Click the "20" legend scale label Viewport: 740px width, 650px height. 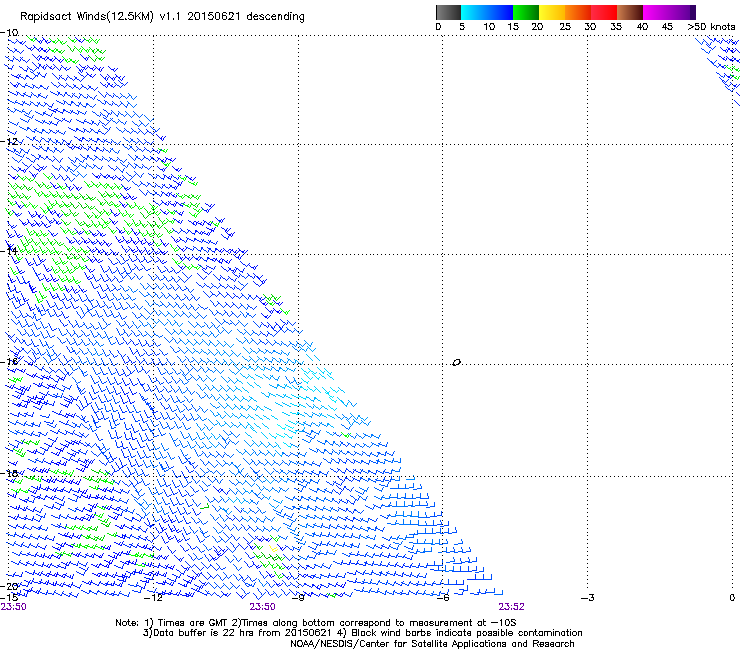coord(537,27)
